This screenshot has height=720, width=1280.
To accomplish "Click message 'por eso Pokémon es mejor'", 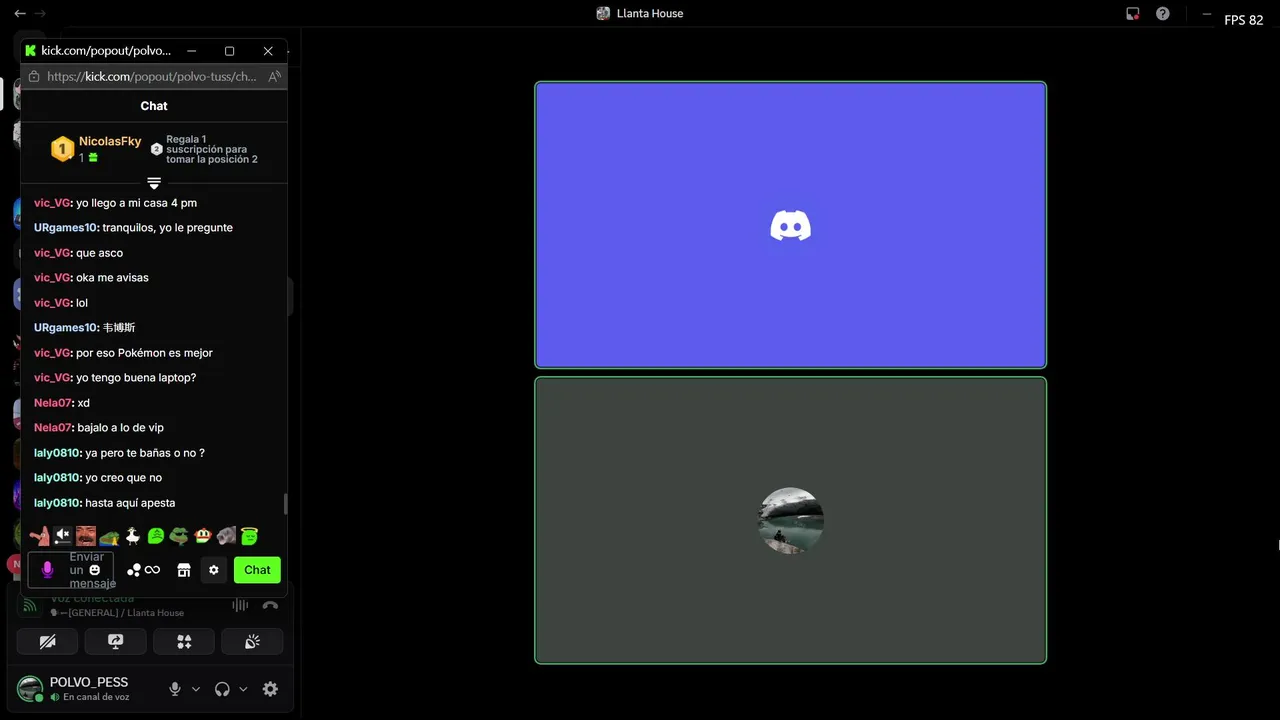I will click(x=144, y=353).
